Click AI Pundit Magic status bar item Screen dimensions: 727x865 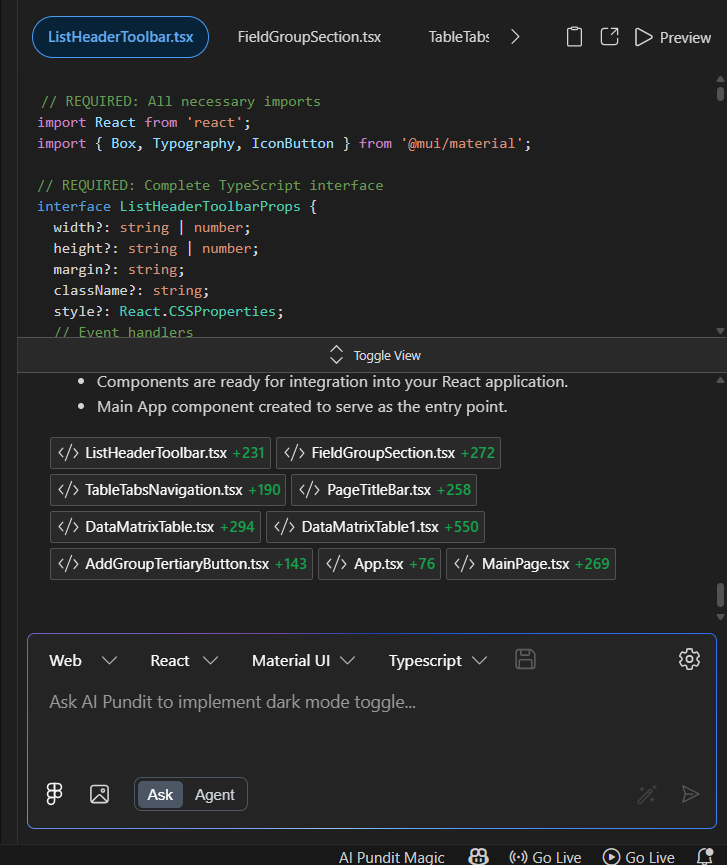tap(391, 857)
